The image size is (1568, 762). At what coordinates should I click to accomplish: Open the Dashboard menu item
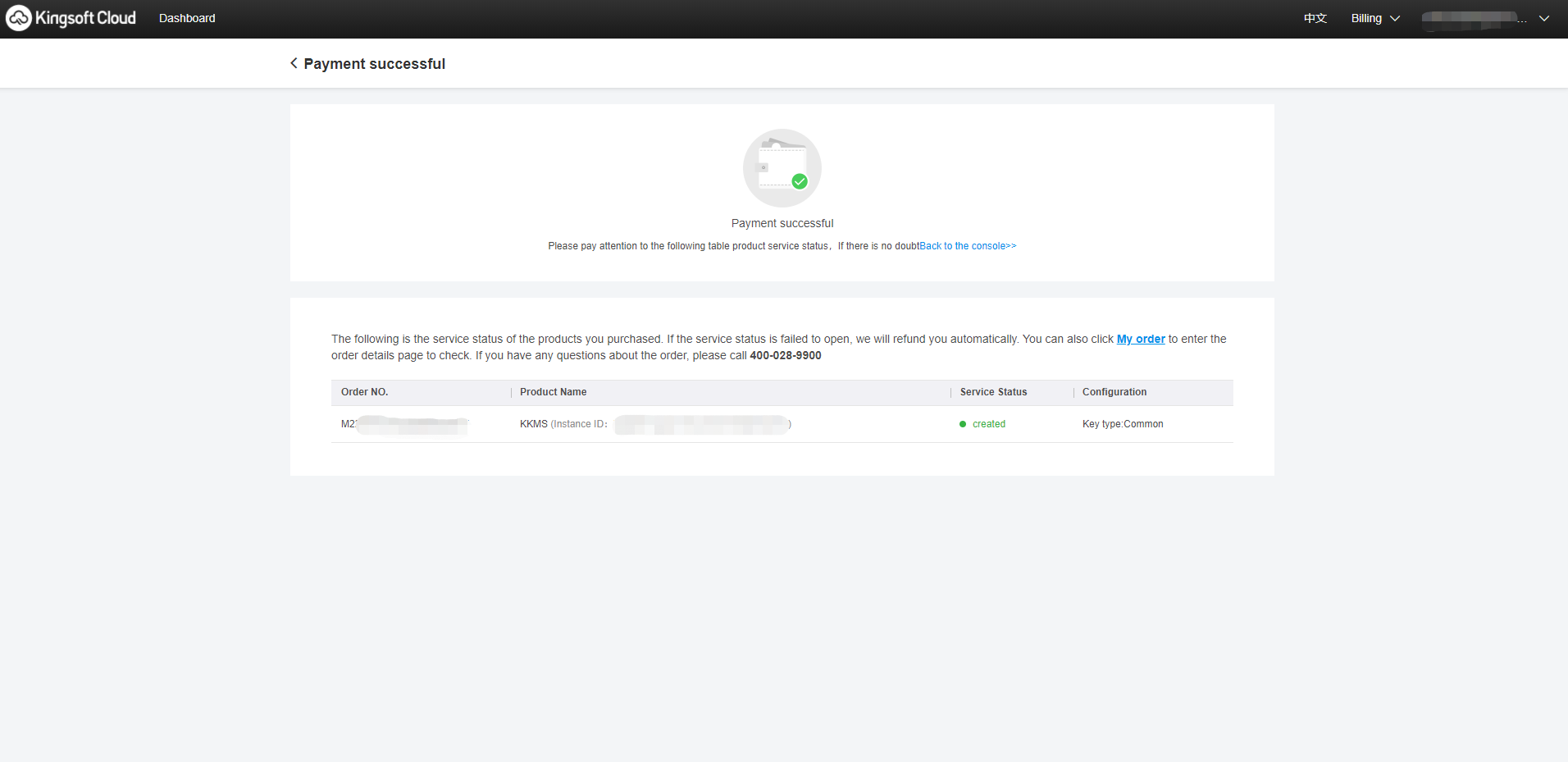pyautogui.click(x=187, y=18)
